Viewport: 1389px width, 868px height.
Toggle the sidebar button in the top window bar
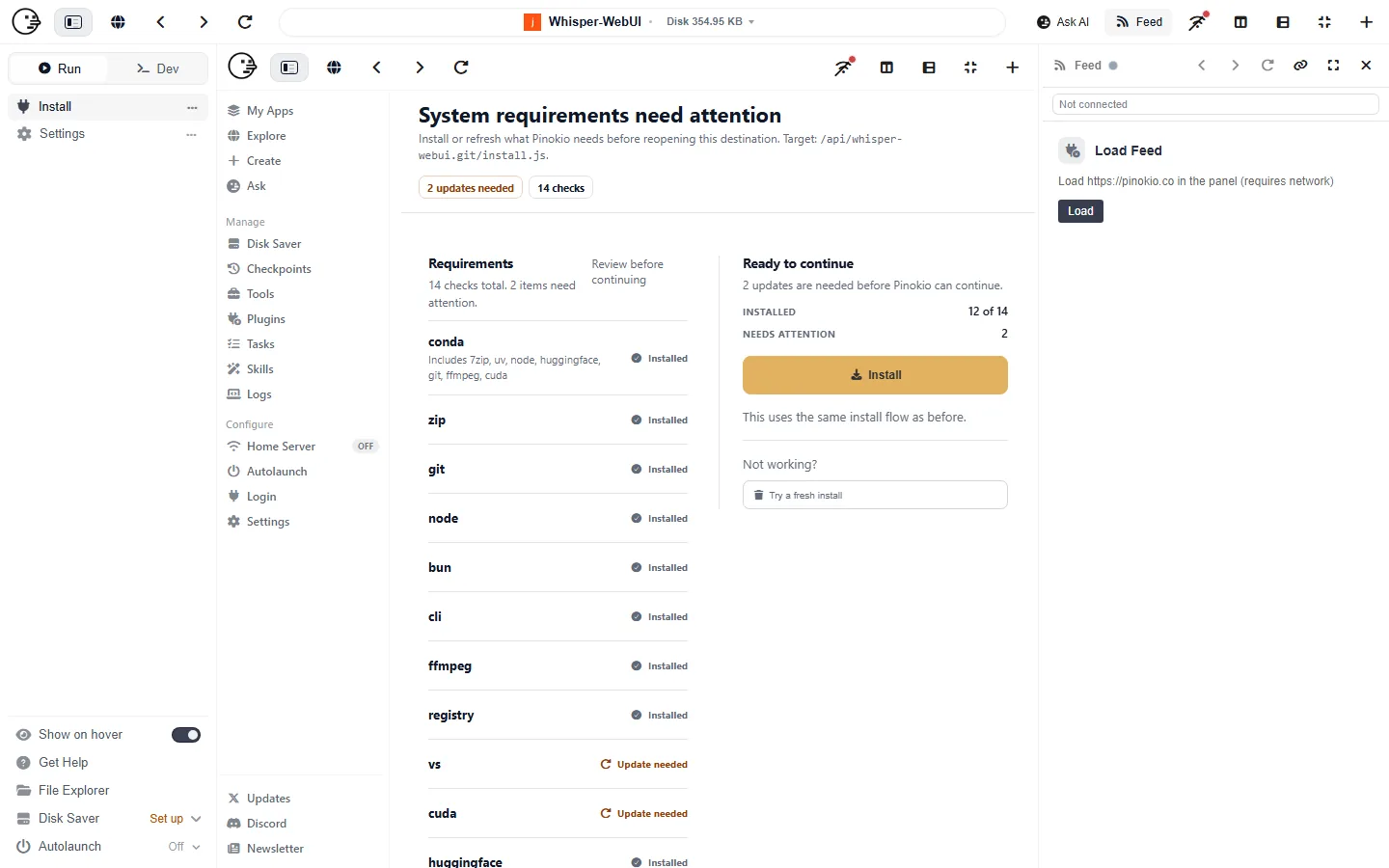(x=73, y=21)
